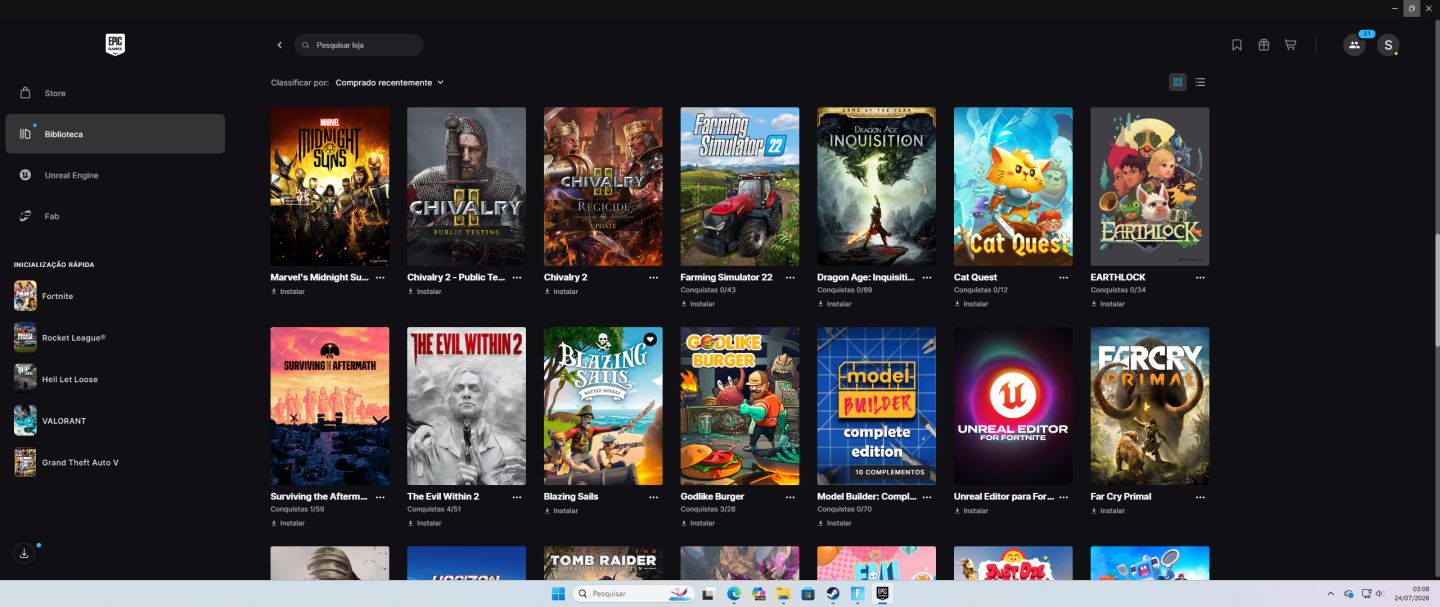
Task: Click the taskbar Pesquisar search box
Action: click(x=634, y=594)
